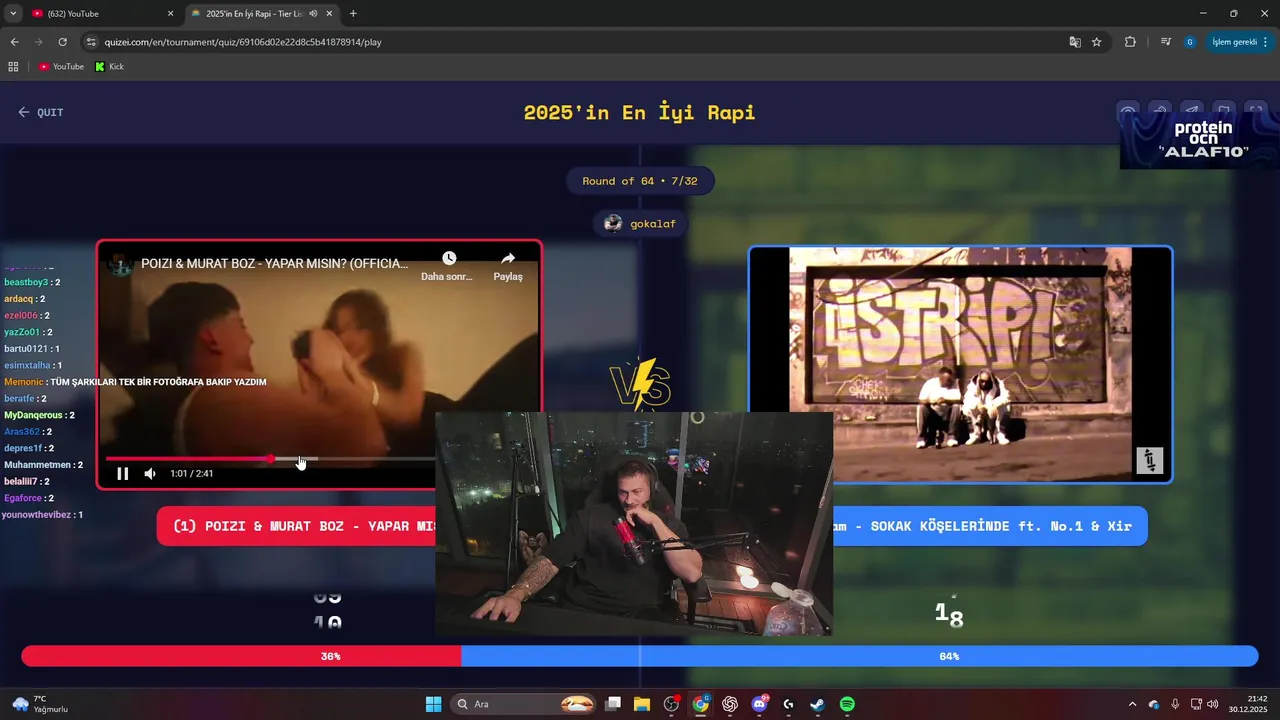This screenshot has width=1280, height=720.
Task: Open the YouTube bookmark
Action: pyautogui.click(x=62, y=67)
